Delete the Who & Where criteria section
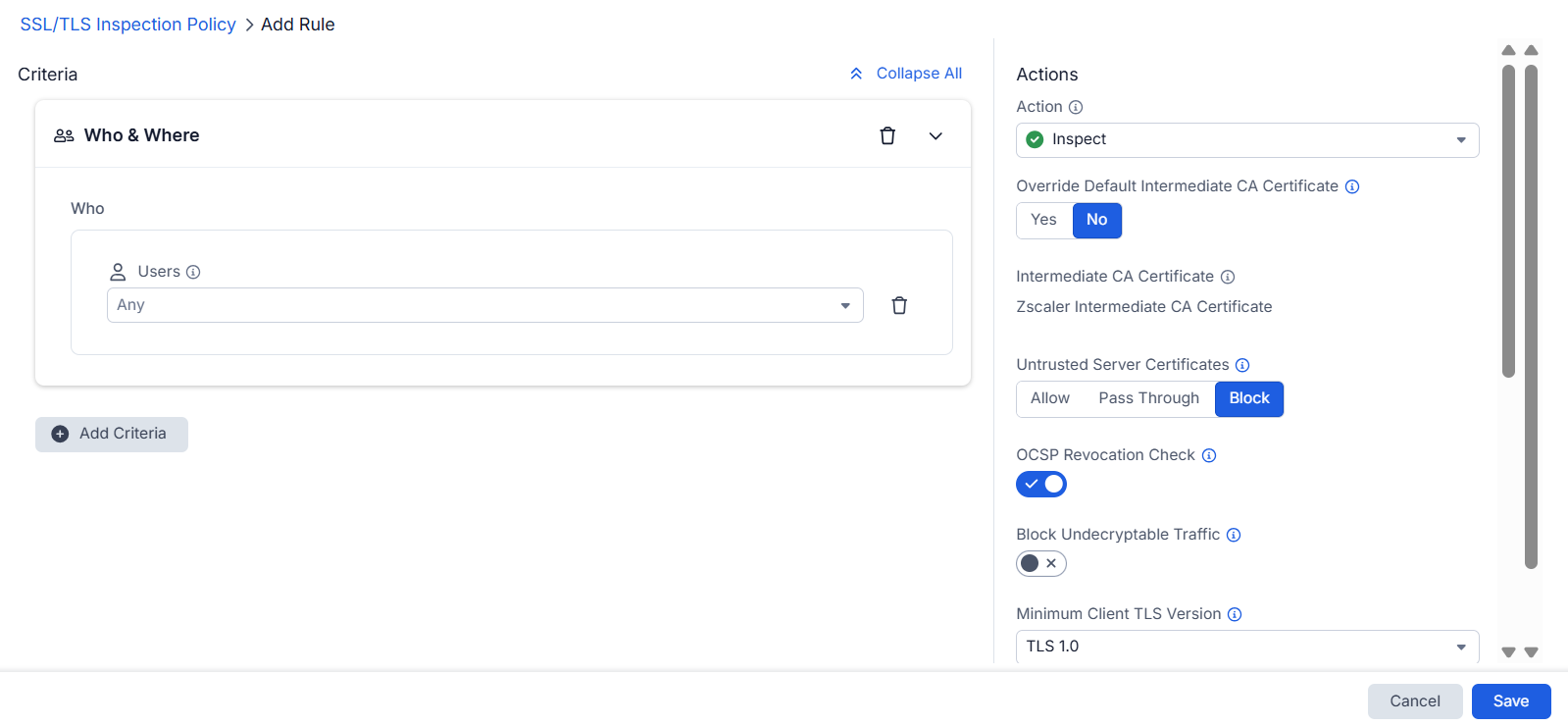The height and width of the screenshot is (726, 1568). [x=887, y=136]
